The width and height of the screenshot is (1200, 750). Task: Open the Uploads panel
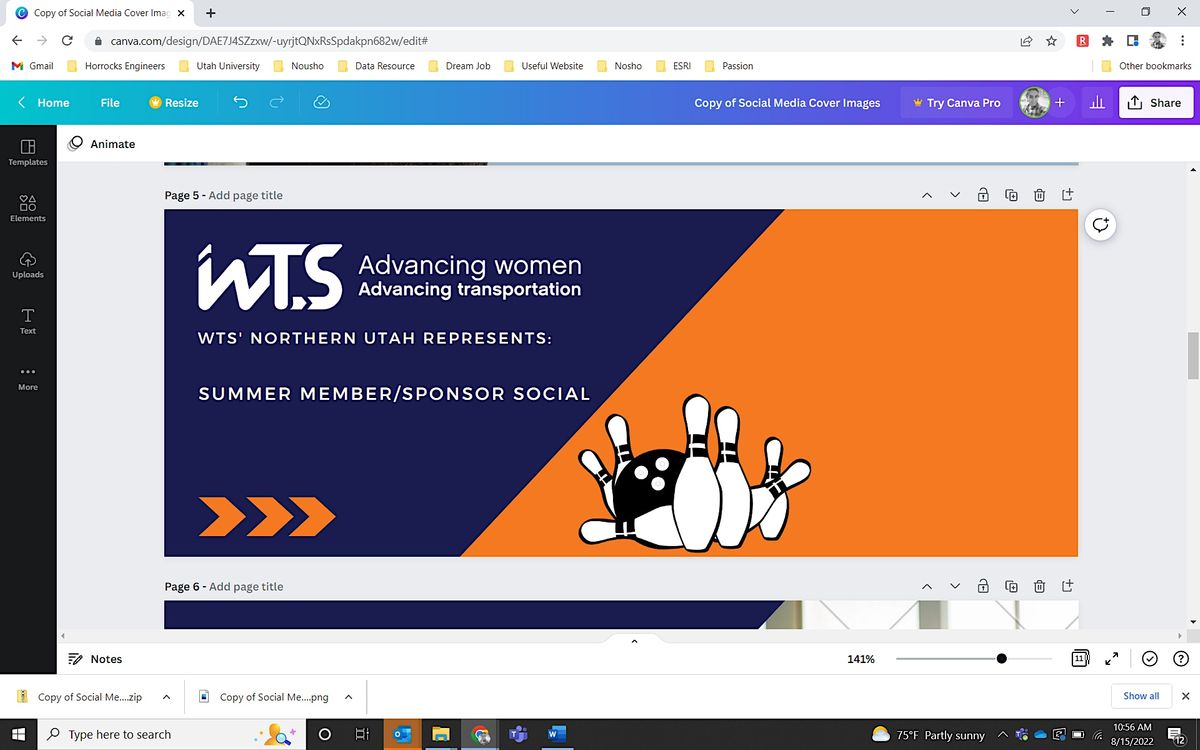(x=28, y=264)
